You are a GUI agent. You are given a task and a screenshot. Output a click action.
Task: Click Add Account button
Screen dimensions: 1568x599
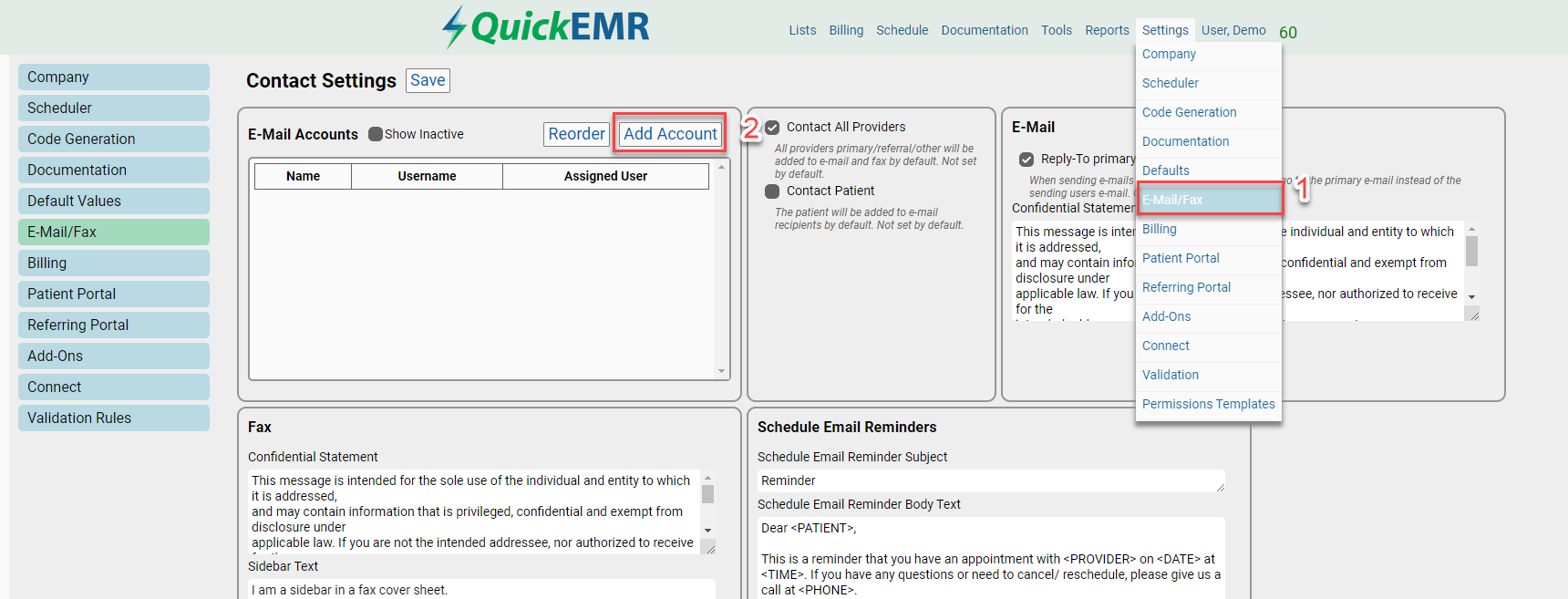670,134
